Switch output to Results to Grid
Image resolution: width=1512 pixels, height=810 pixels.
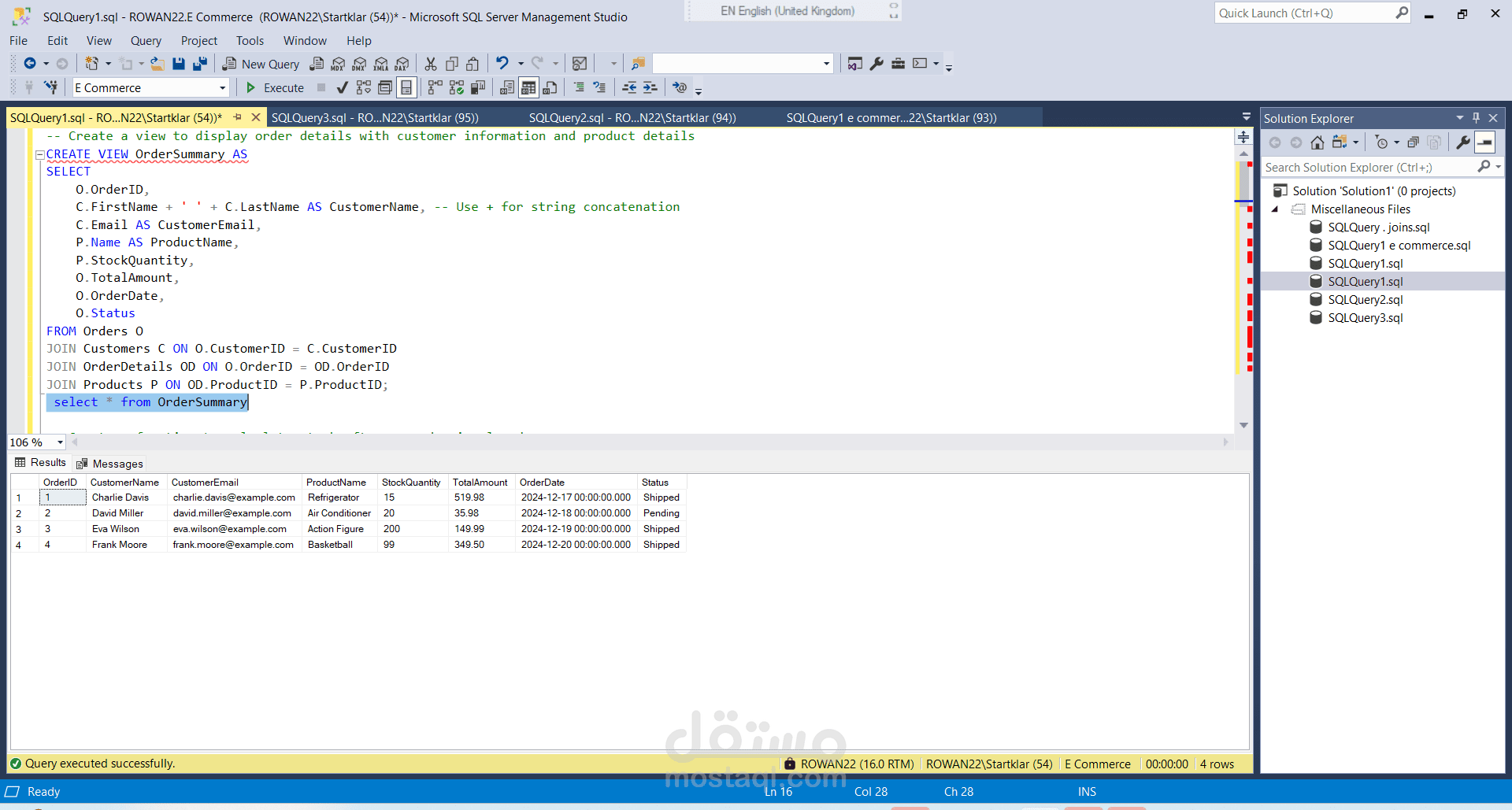point(528,87)
